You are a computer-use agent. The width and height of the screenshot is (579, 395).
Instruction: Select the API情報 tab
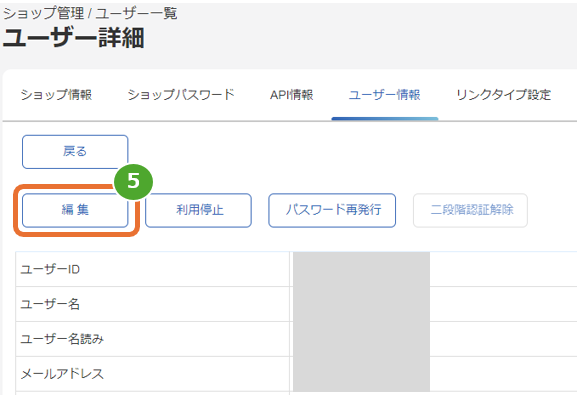[292, 95]
